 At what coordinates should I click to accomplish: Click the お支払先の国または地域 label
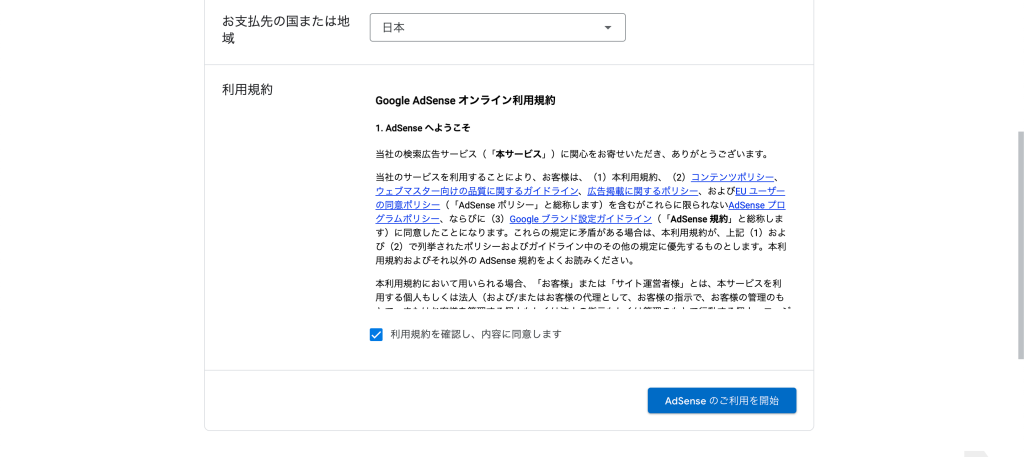coord(286,29)
